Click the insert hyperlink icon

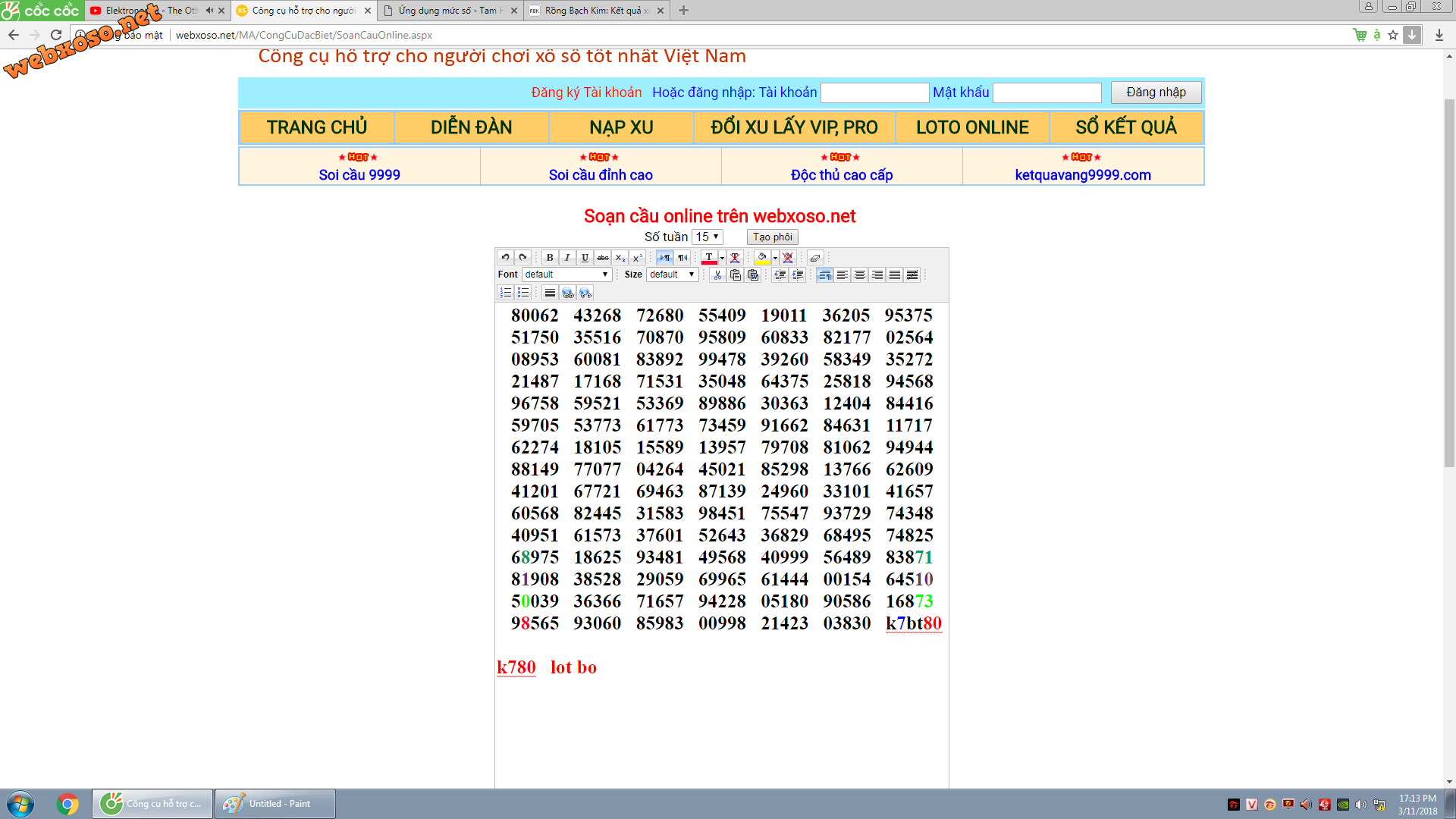[x=568, y=293]
